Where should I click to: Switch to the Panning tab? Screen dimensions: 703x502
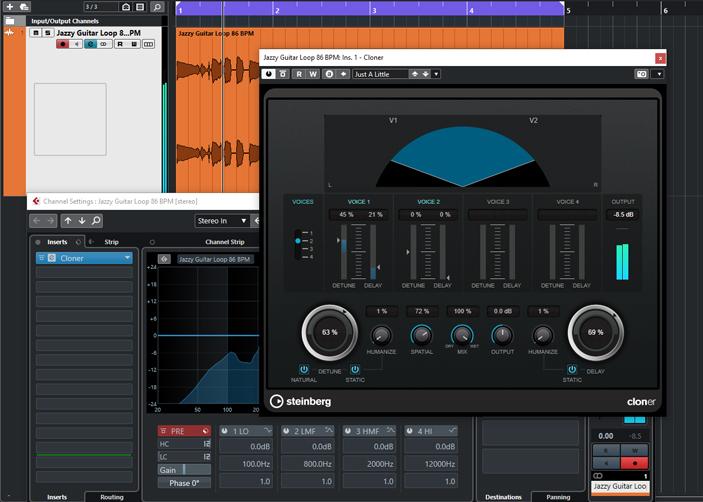tap(558, 496)
